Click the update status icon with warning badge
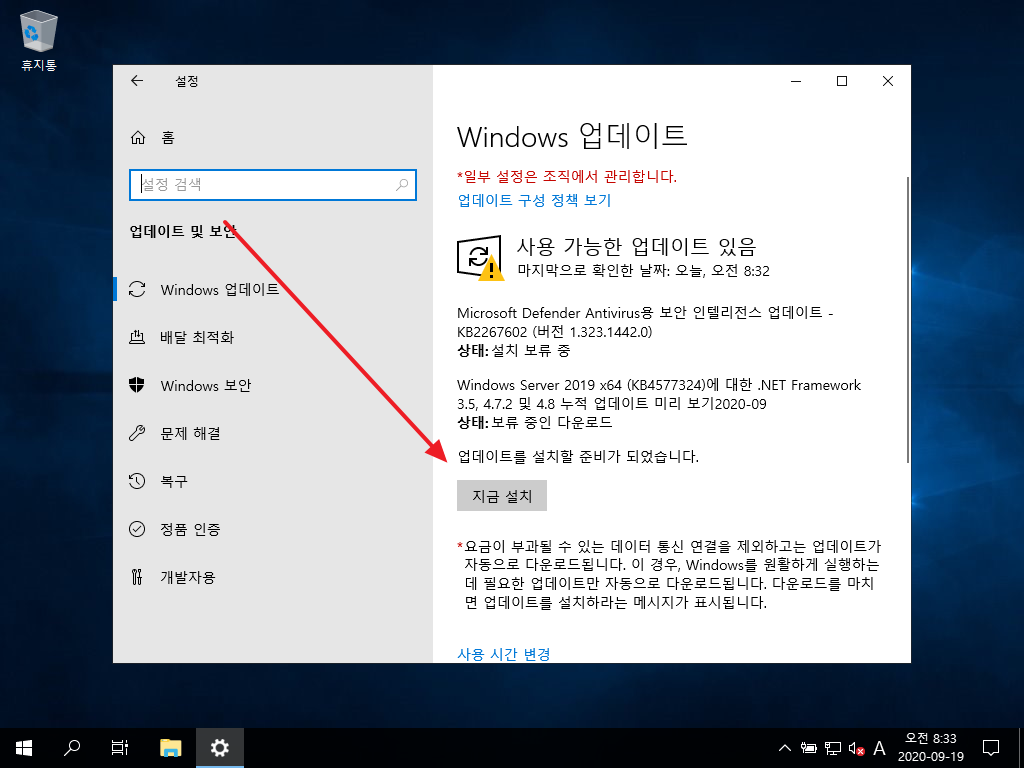Screen dimensions: 1024x768 480,258
